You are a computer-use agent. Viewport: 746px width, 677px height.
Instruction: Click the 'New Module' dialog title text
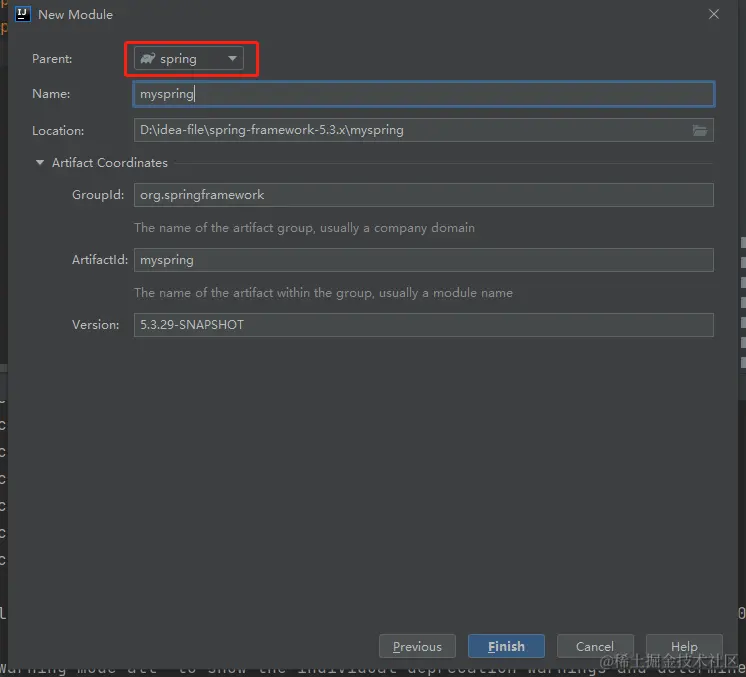click(75, 15)
